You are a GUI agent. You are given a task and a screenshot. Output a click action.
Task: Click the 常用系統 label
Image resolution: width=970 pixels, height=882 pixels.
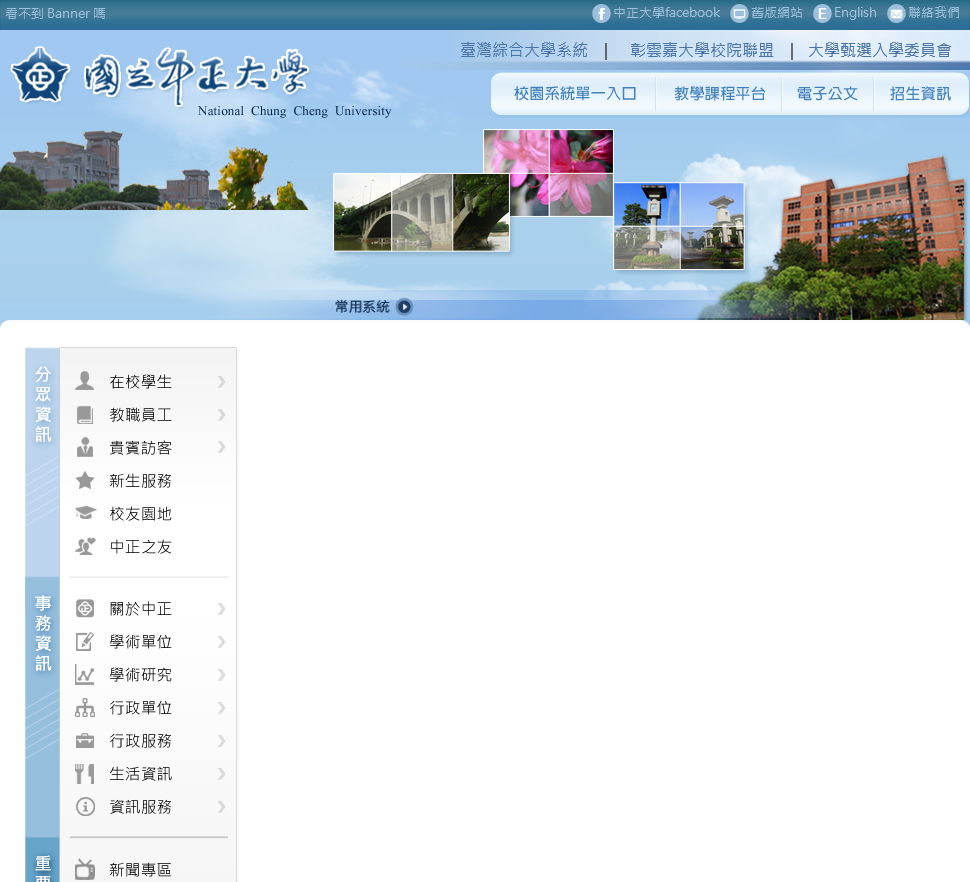tap(362, 307)
